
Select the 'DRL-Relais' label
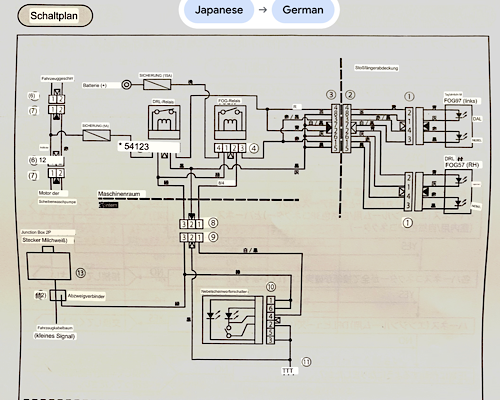click(163, 102)
